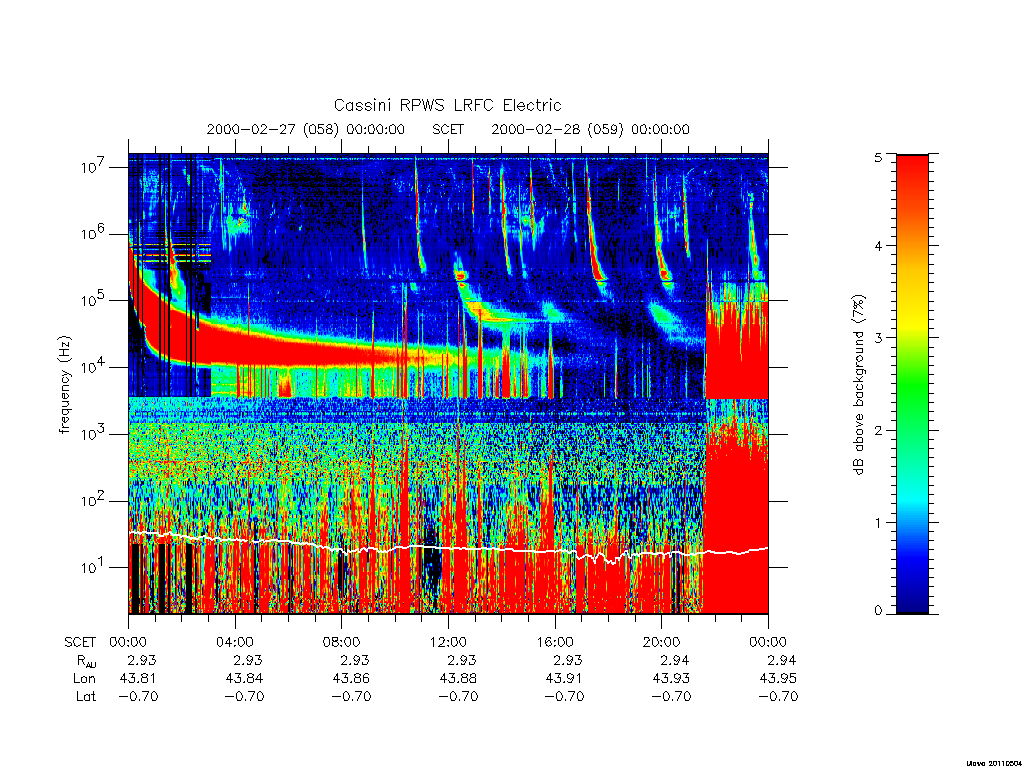Click the 'Uiowa 20110504' footer stamp
The image size is (1024, 768).
993,763
